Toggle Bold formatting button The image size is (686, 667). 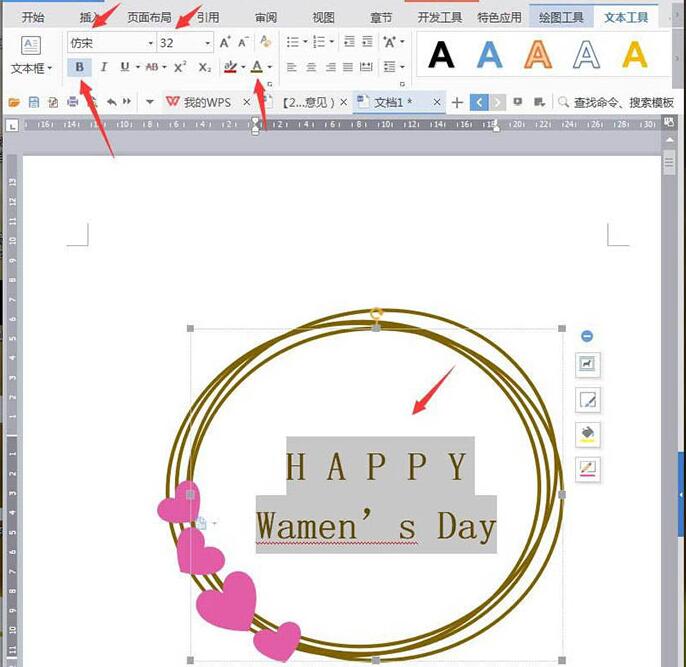[79, 67]
